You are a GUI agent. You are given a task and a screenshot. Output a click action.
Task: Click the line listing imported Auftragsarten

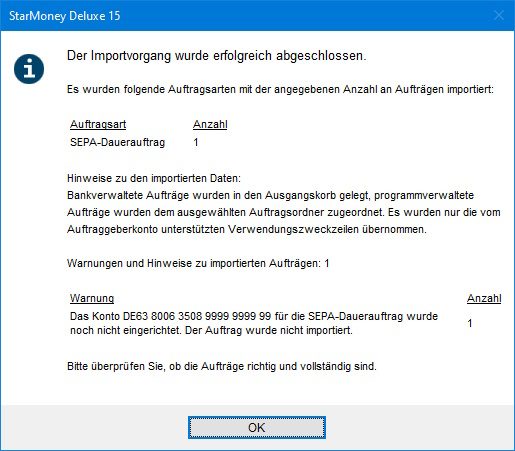pos(280,89)
